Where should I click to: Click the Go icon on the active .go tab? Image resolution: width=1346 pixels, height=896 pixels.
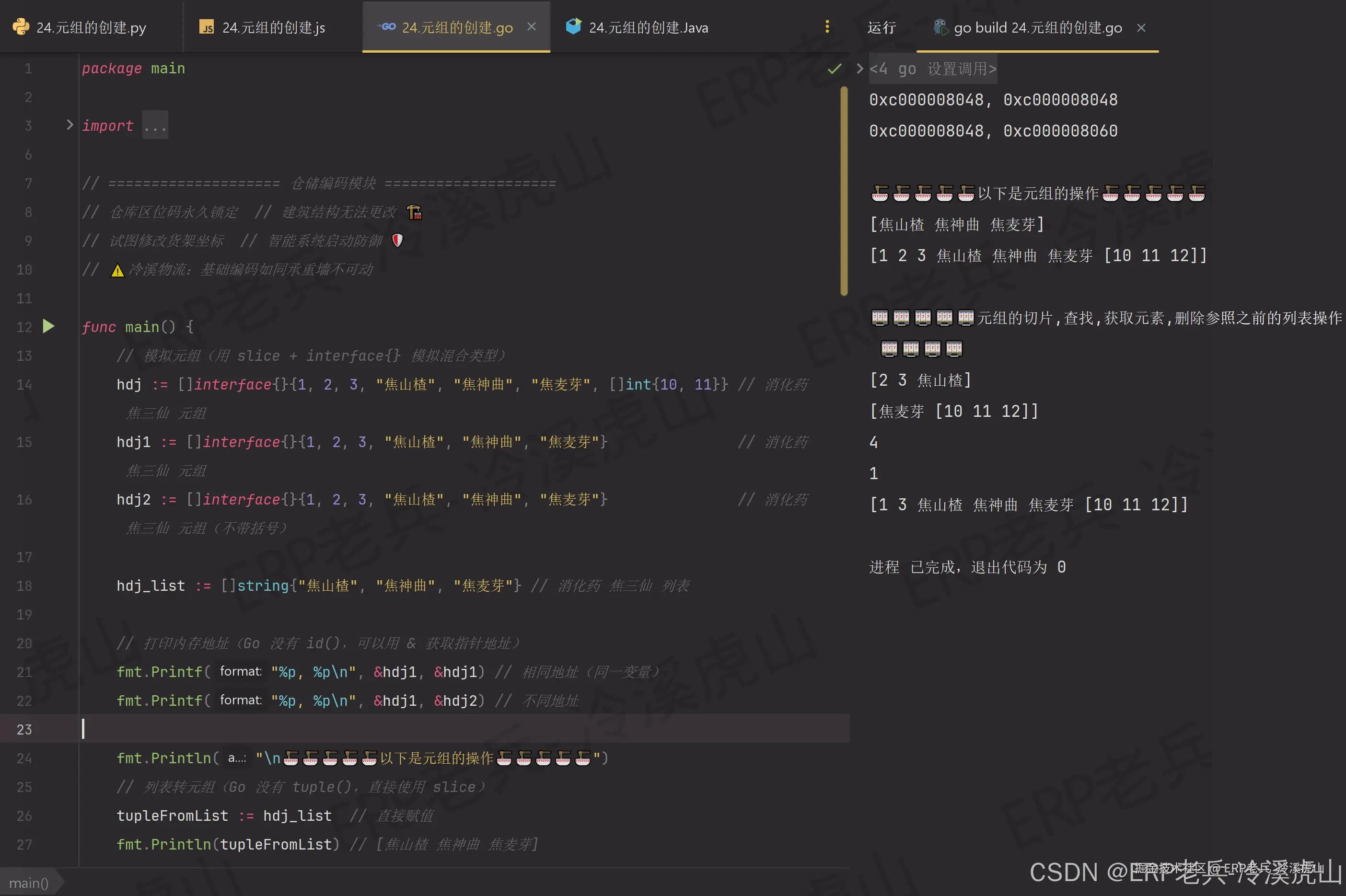pos(387,27)
